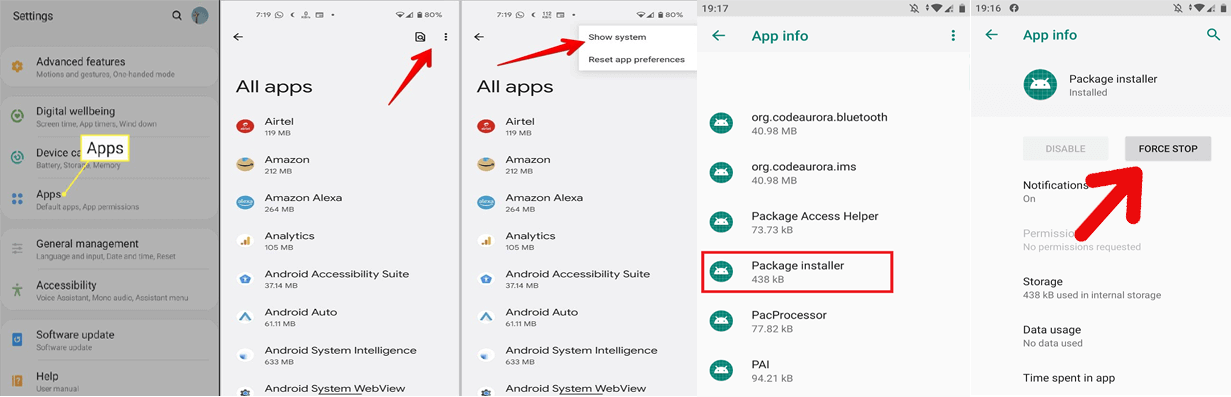The width and height of the screenshot is (1231, 397).
Task: Tap the Airtel app icon under the Show system menu
Action: 485,126
